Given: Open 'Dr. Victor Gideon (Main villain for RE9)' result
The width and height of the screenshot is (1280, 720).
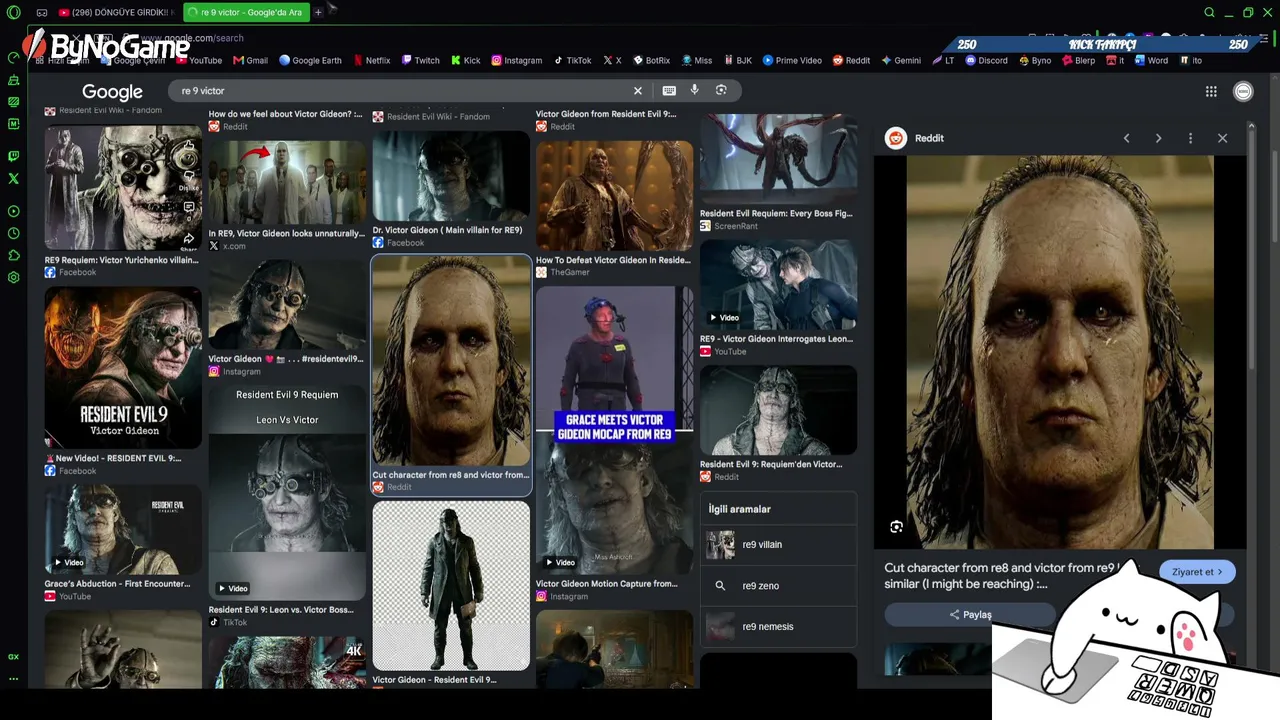Looking at the screenshot, I should tap(451, 190).
